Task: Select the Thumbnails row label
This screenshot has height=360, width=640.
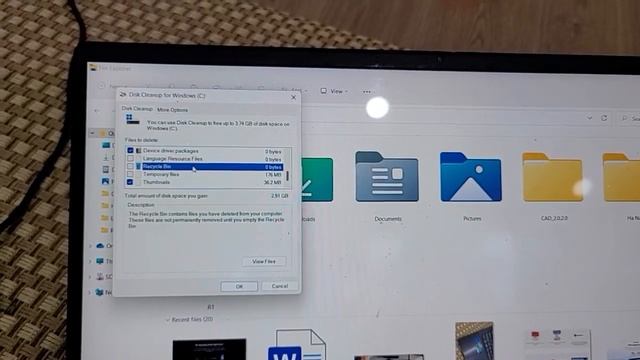Action: pos(156,182)
